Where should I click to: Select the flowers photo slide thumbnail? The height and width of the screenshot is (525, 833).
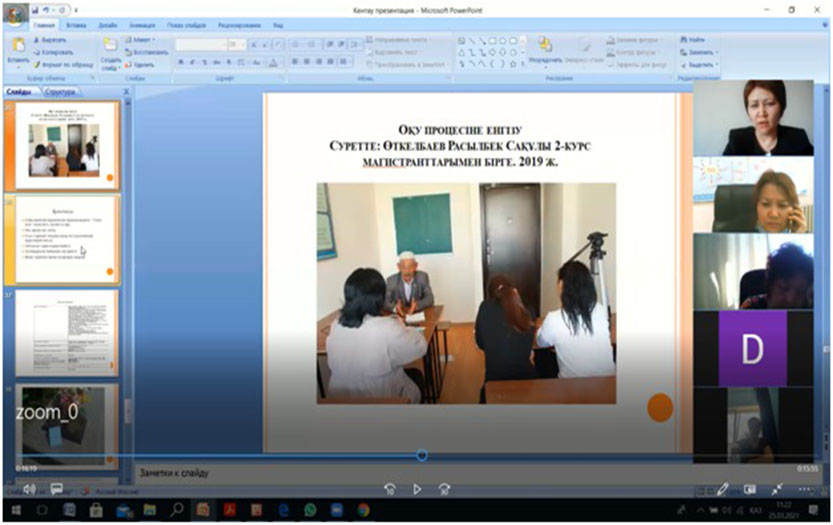pos(67,427)
